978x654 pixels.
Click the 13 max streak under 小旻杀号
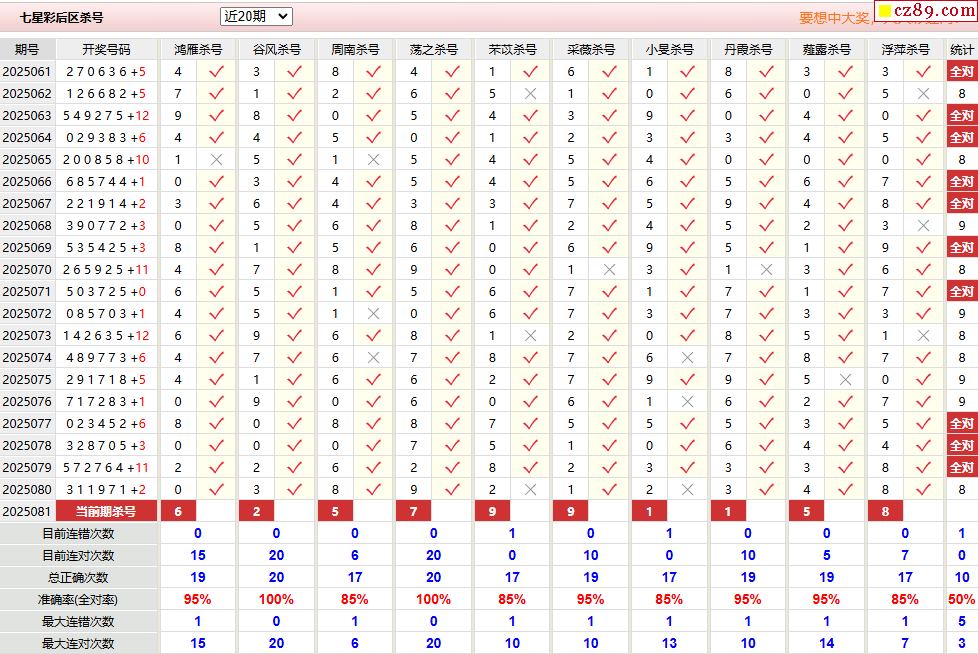pos(669,643)
